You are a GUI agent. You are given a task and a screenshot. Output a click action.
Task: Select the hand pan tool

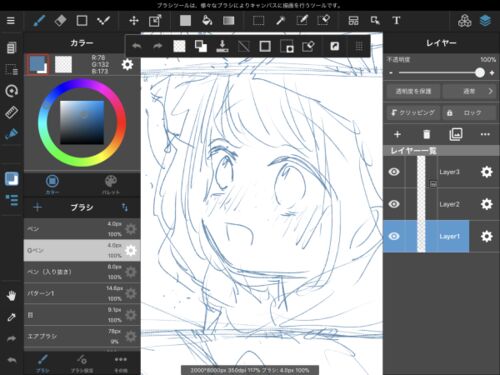coord(11,295)
